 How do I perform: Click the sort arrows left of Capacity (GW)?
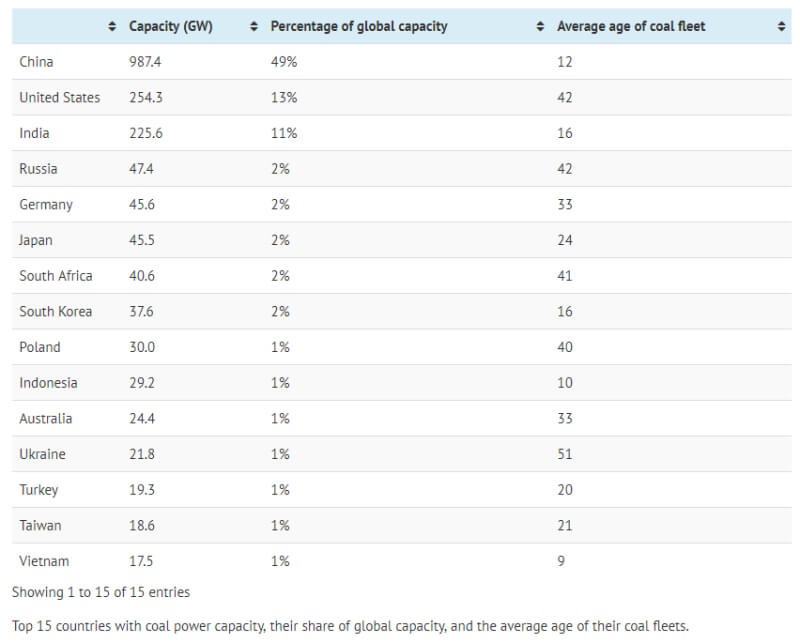[113, 26]
